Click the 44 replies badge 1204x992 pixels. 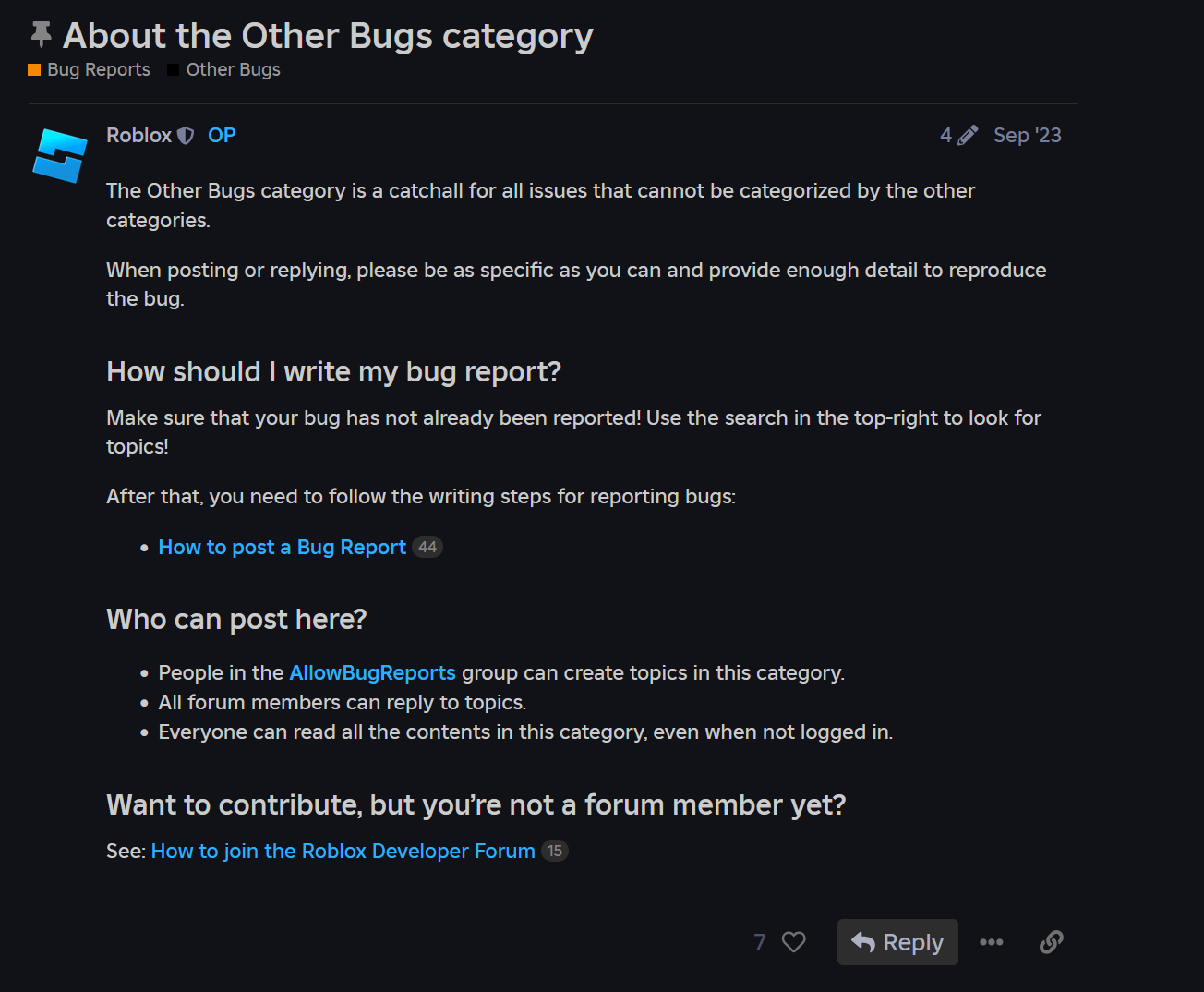tap(427, 547)
